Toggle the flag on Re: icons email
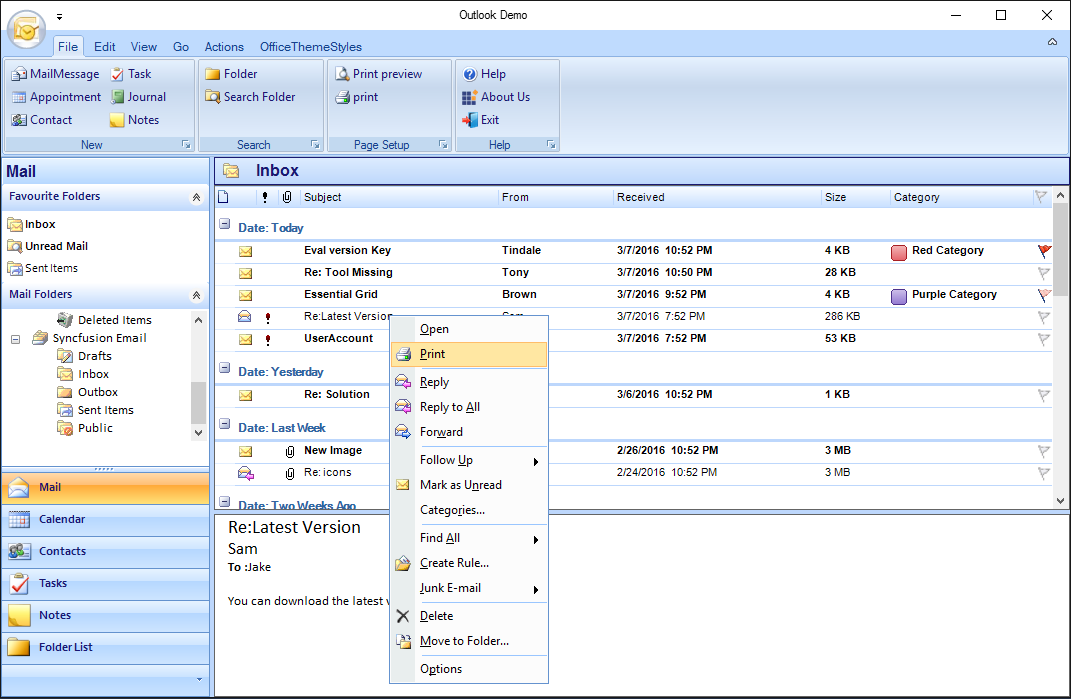 [1044, 472]
